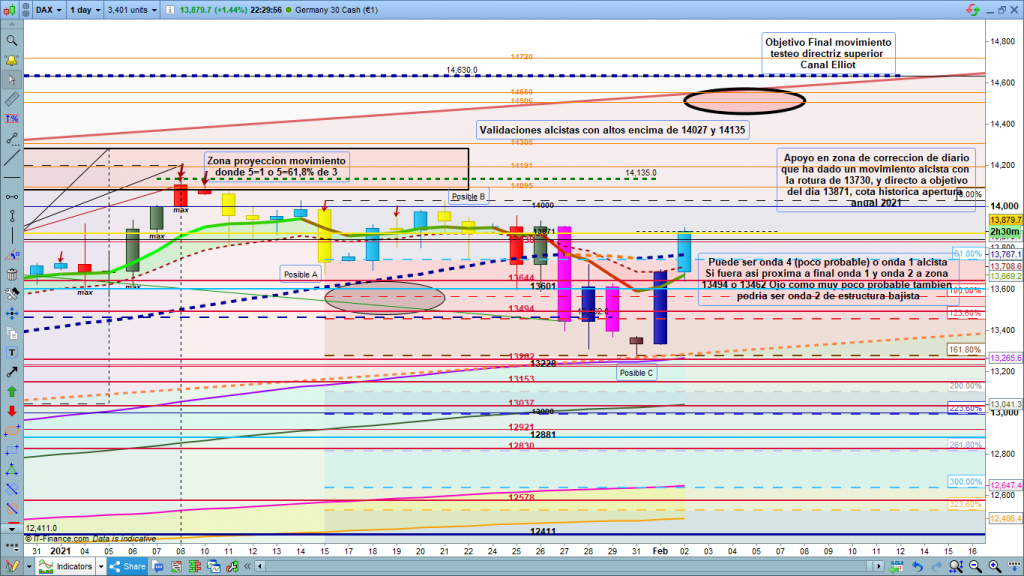Select the magnifier zoom tool in left sidebar
This screenshot has height=576, width=1024.
(11, 41)
